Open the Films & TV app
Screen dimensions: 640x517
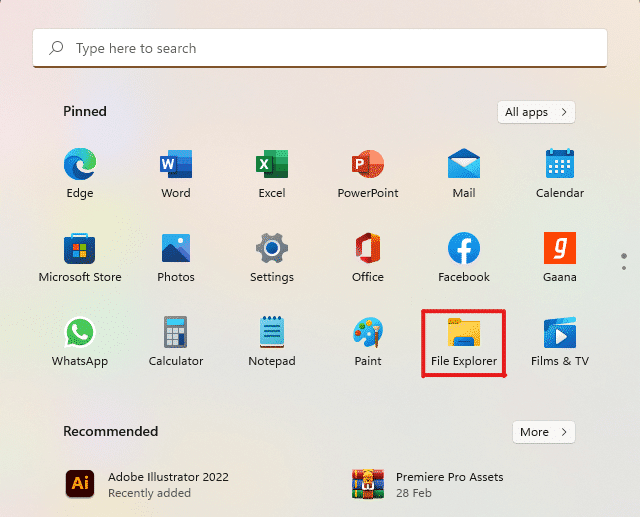560,342
